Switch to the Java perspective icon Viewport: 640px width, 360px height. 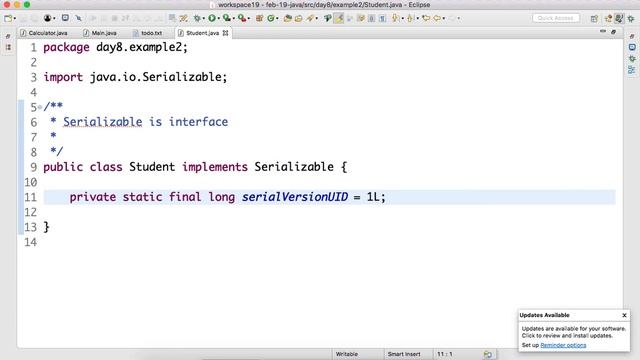[619, 18]
